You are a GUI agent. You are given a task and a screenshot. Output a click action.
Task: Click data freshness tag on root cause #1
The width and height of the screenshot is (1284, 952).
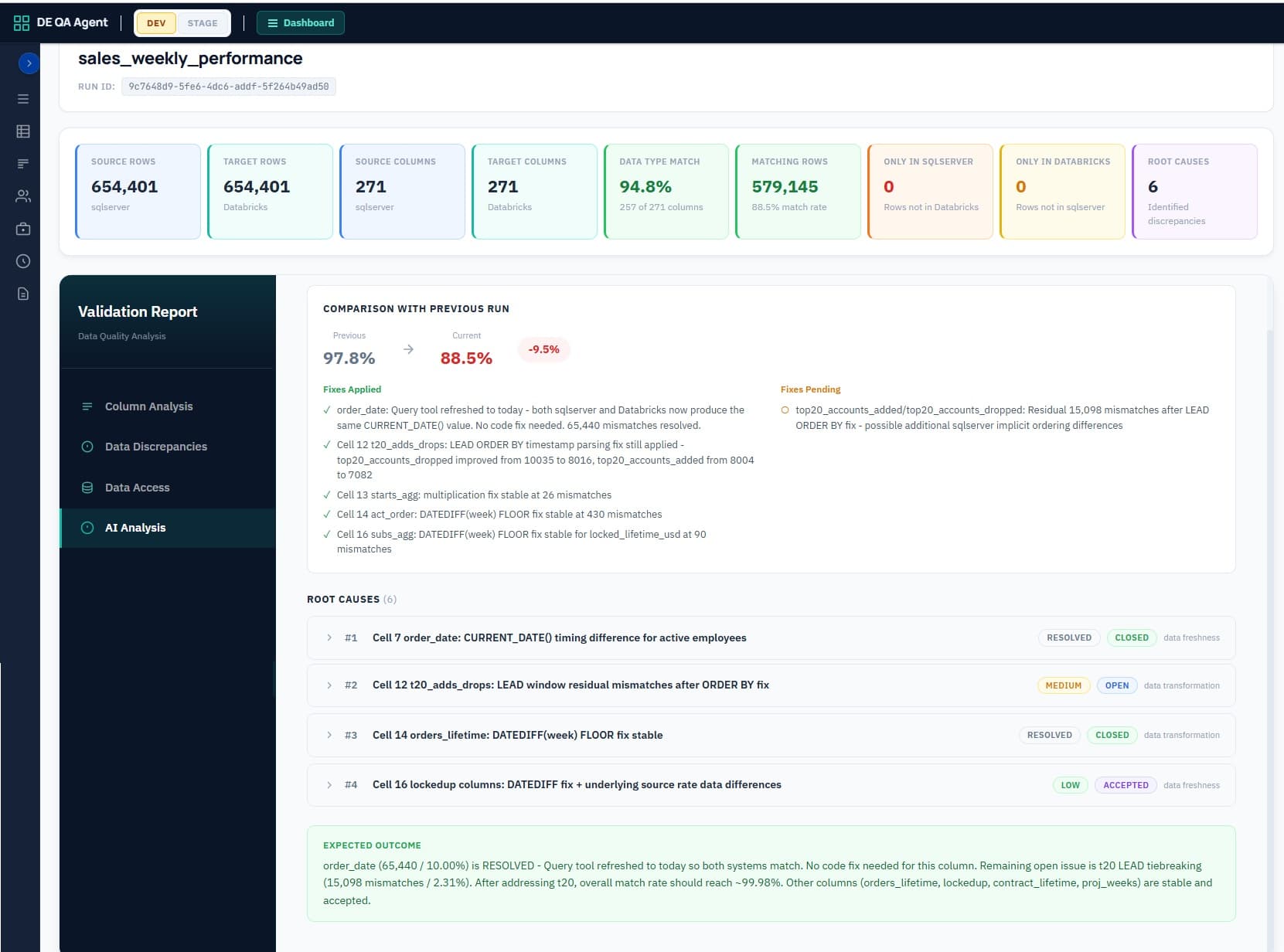pos(1191,638)
